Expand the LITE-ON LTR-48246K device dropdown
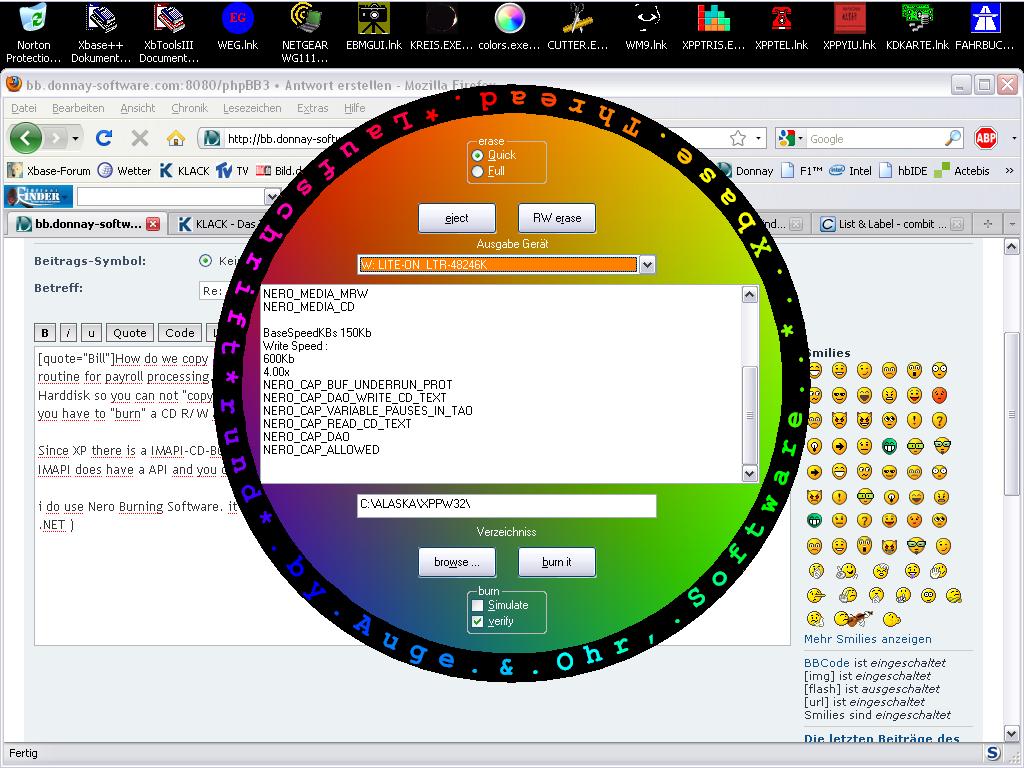Screen dimensions: 1024x768 pyautogui.click(x=647, y=265)
